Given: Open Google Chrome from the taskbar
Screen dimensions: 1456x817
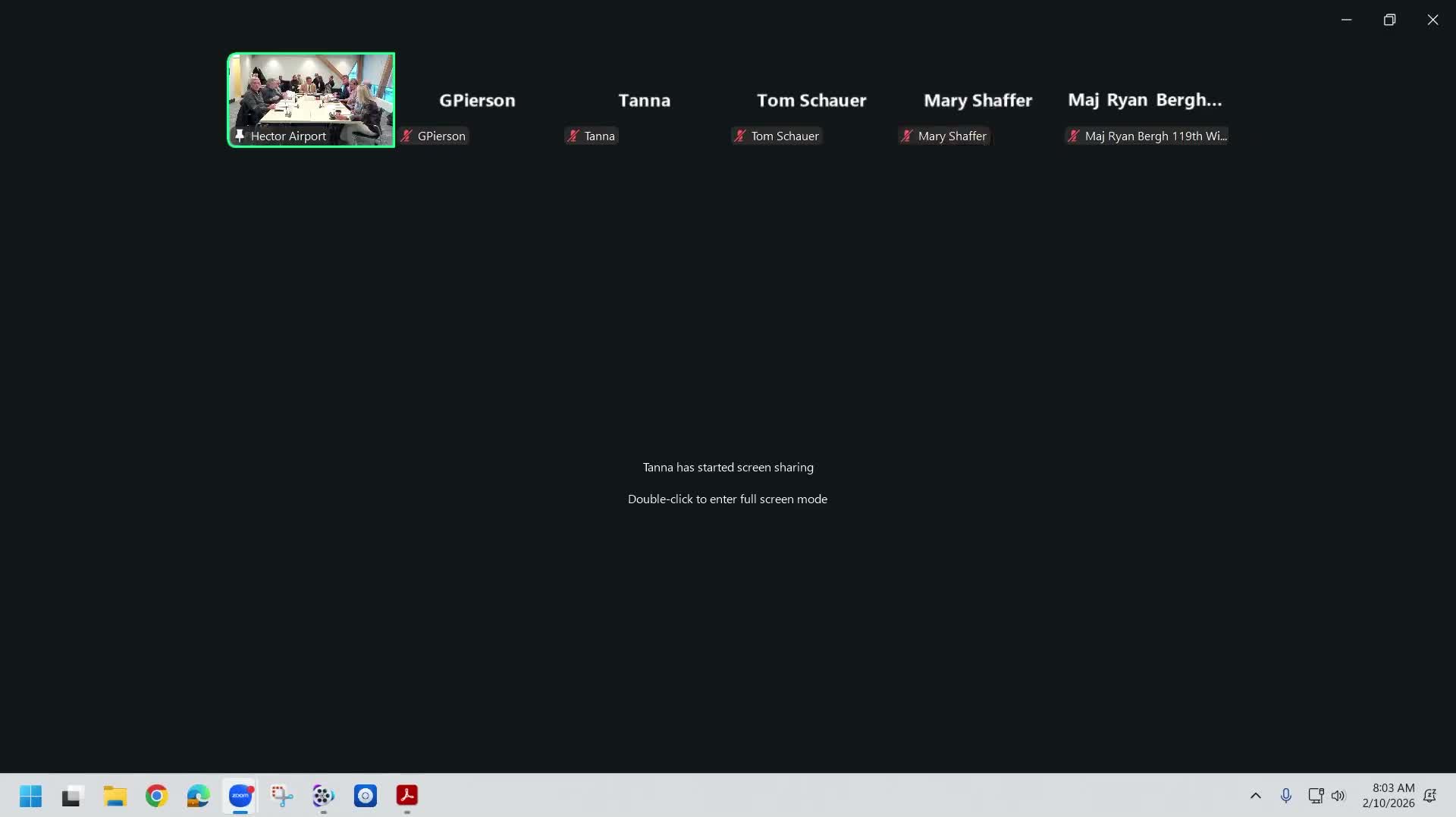Looking at the screenshot, I should click(x=157, y=796).
